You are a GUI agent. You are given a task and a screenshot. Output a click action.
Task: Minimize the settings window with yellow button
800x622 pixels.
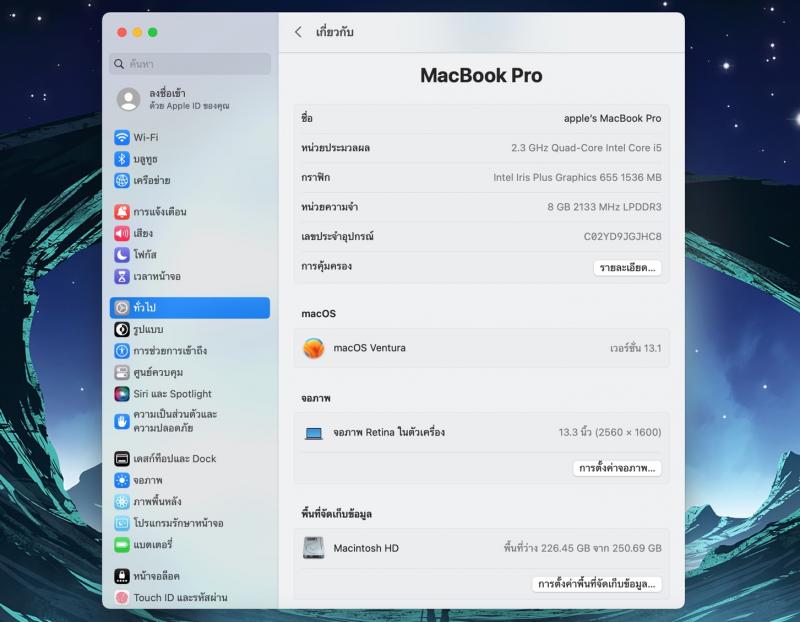pyautogui.click(x=137, y=32)
